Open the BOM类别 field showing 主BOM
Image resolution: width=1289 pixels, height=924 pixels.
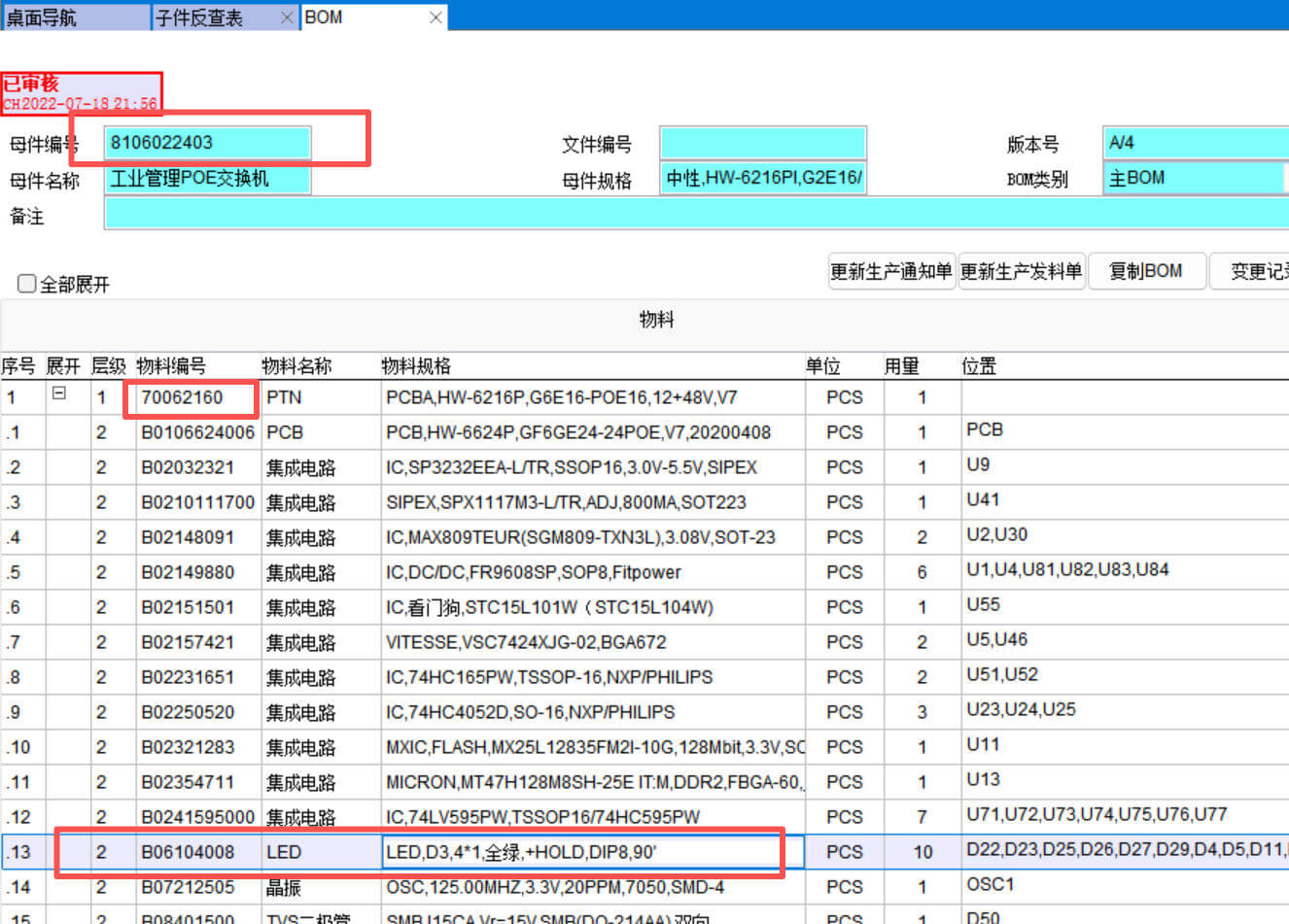pos(1194,179)
